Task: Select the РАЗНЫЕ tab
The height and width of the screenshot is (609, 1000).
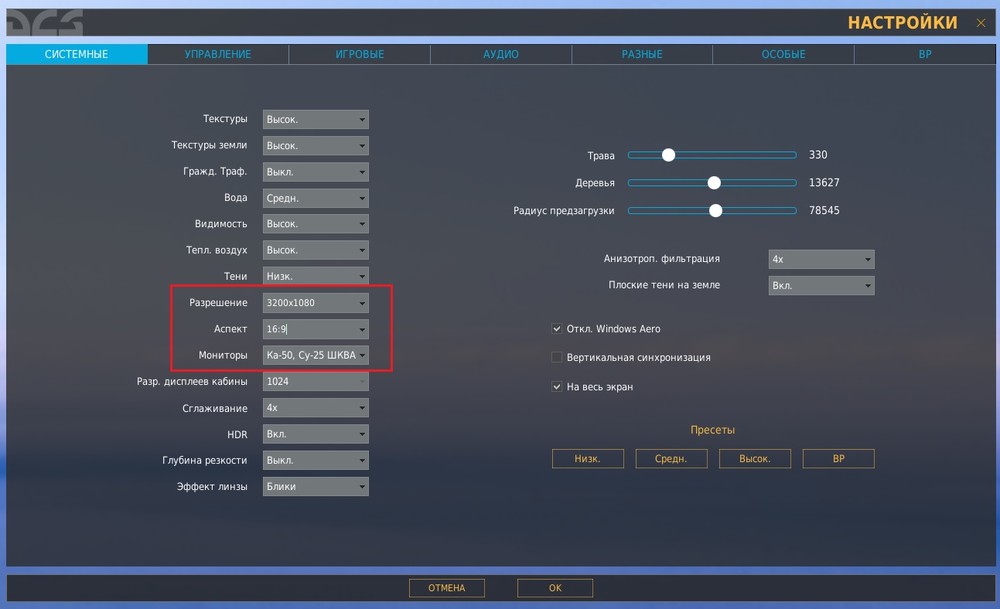Action: pyautogui.click(x=642, y=54)
